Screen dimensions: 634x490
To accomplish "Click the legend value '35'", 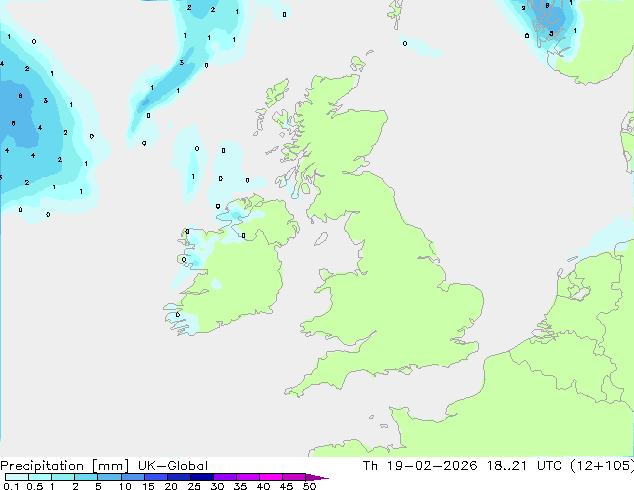I will click(x=240, y=486).
